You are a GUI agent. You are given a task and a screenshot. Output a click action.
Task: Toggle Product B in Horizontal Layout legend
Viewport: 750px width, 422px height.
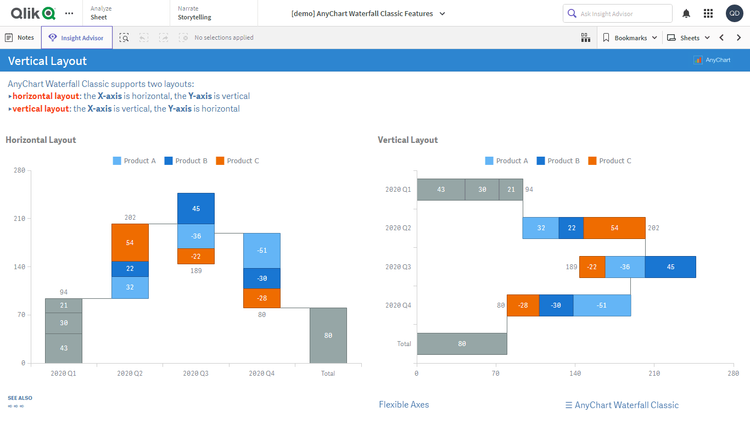(186, 161)
